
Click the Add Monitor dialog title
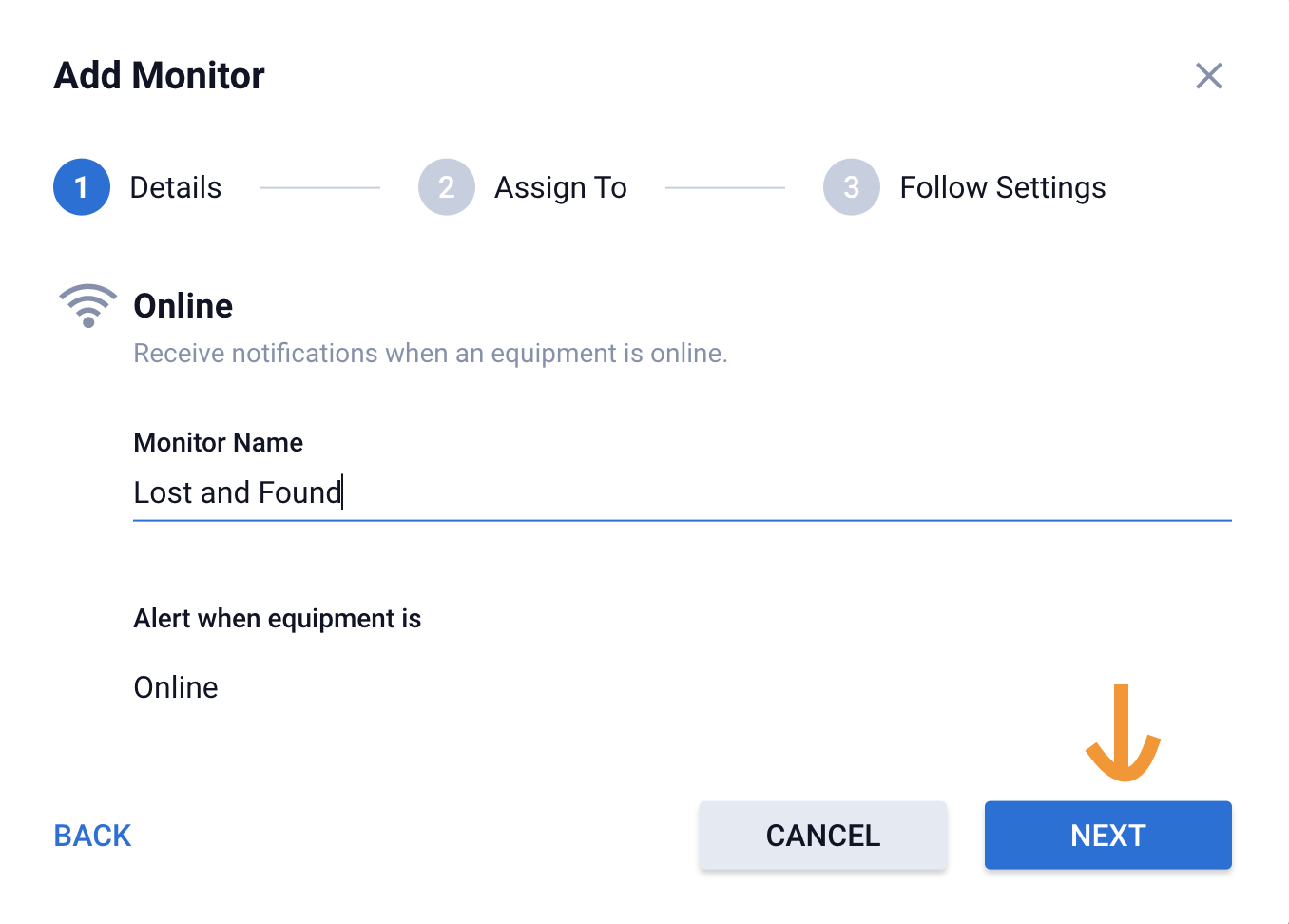[160, 76]
